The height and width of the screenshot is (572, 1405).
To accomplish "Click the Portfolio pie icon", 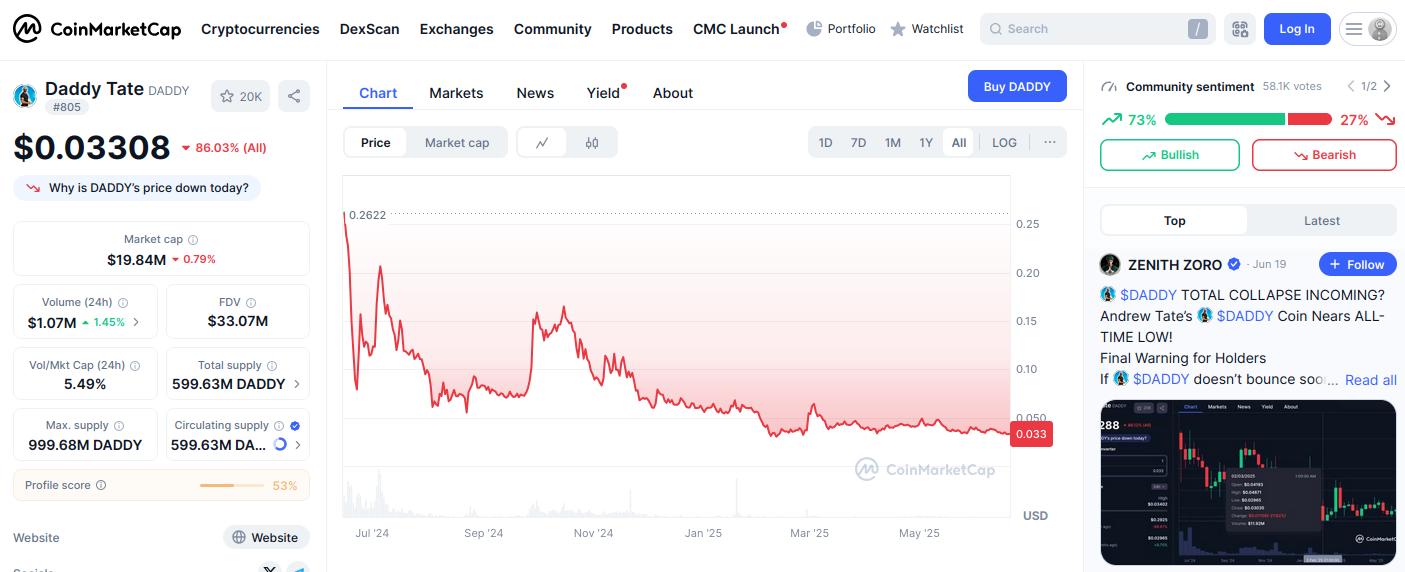I will click(x=814, y=29).
